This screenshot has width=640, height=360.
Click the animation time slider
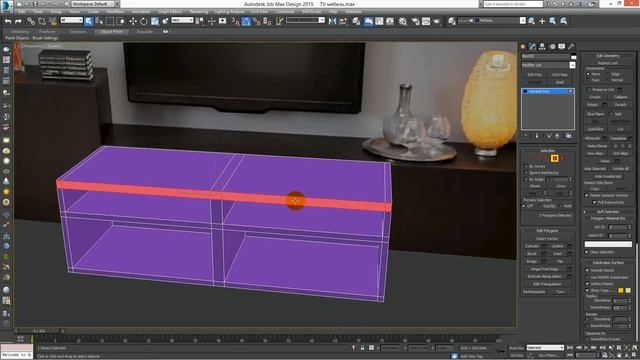[39, 331]
